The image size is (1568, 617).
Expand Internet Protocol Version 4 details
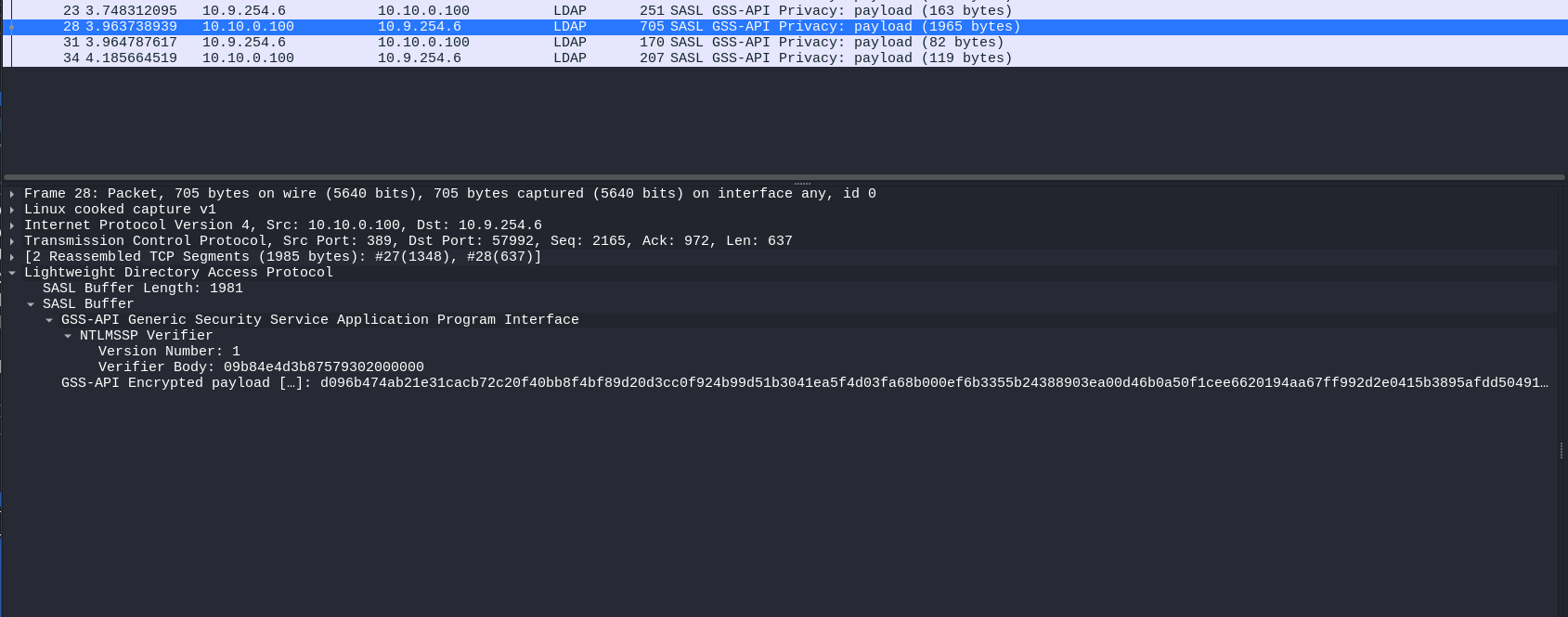point(12,225)
